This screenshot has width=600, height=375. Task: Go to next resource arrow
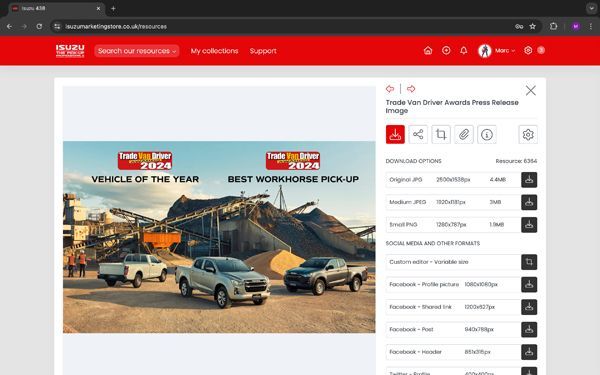[x=411, y=89]
